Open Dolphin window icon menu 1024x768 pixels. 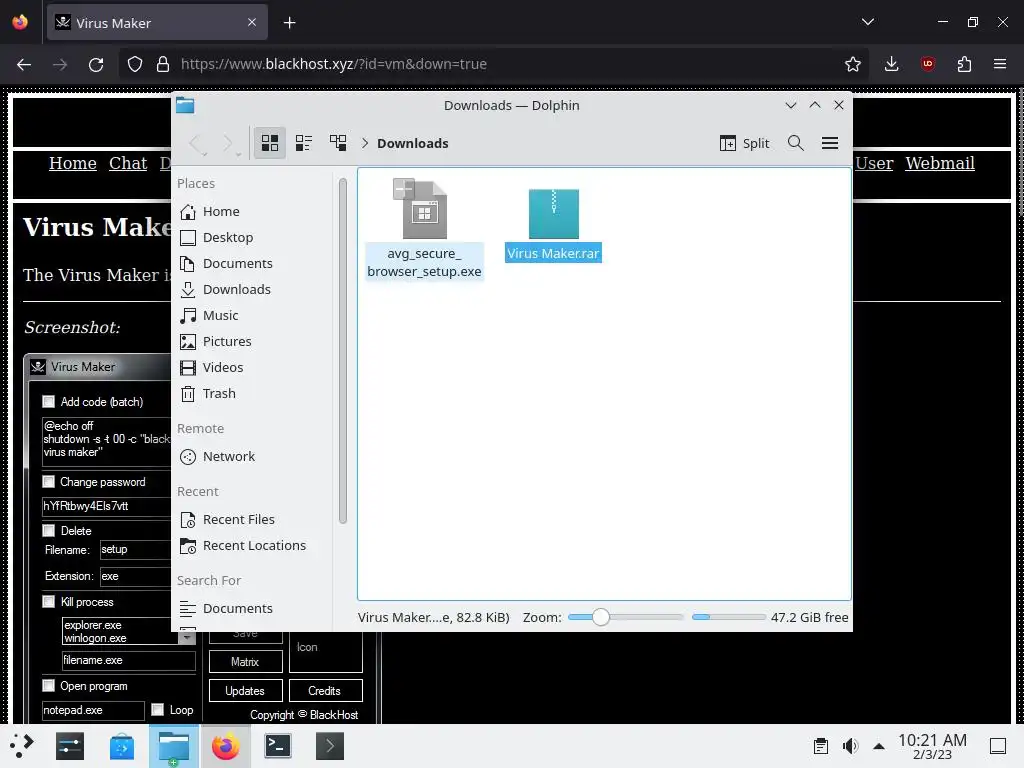click(x=185, y=105)
